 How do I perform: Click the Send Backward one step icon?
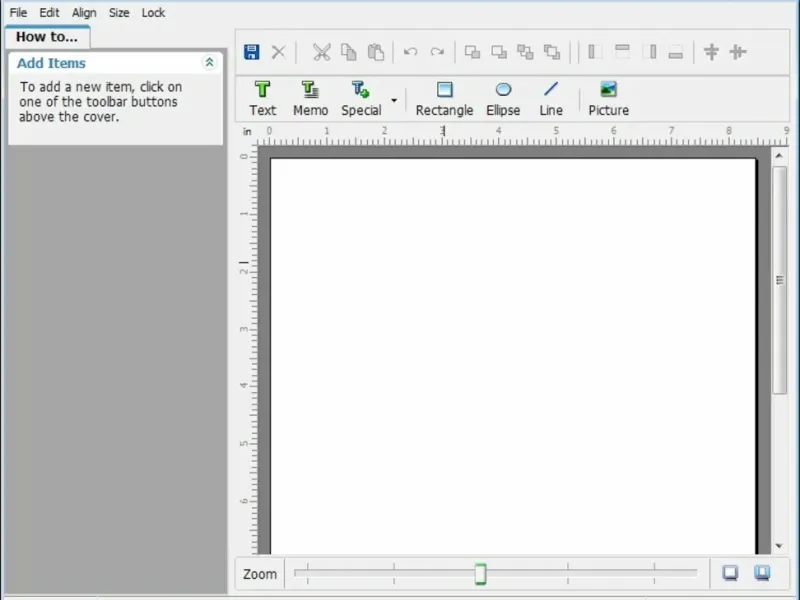tap(552, 52)
